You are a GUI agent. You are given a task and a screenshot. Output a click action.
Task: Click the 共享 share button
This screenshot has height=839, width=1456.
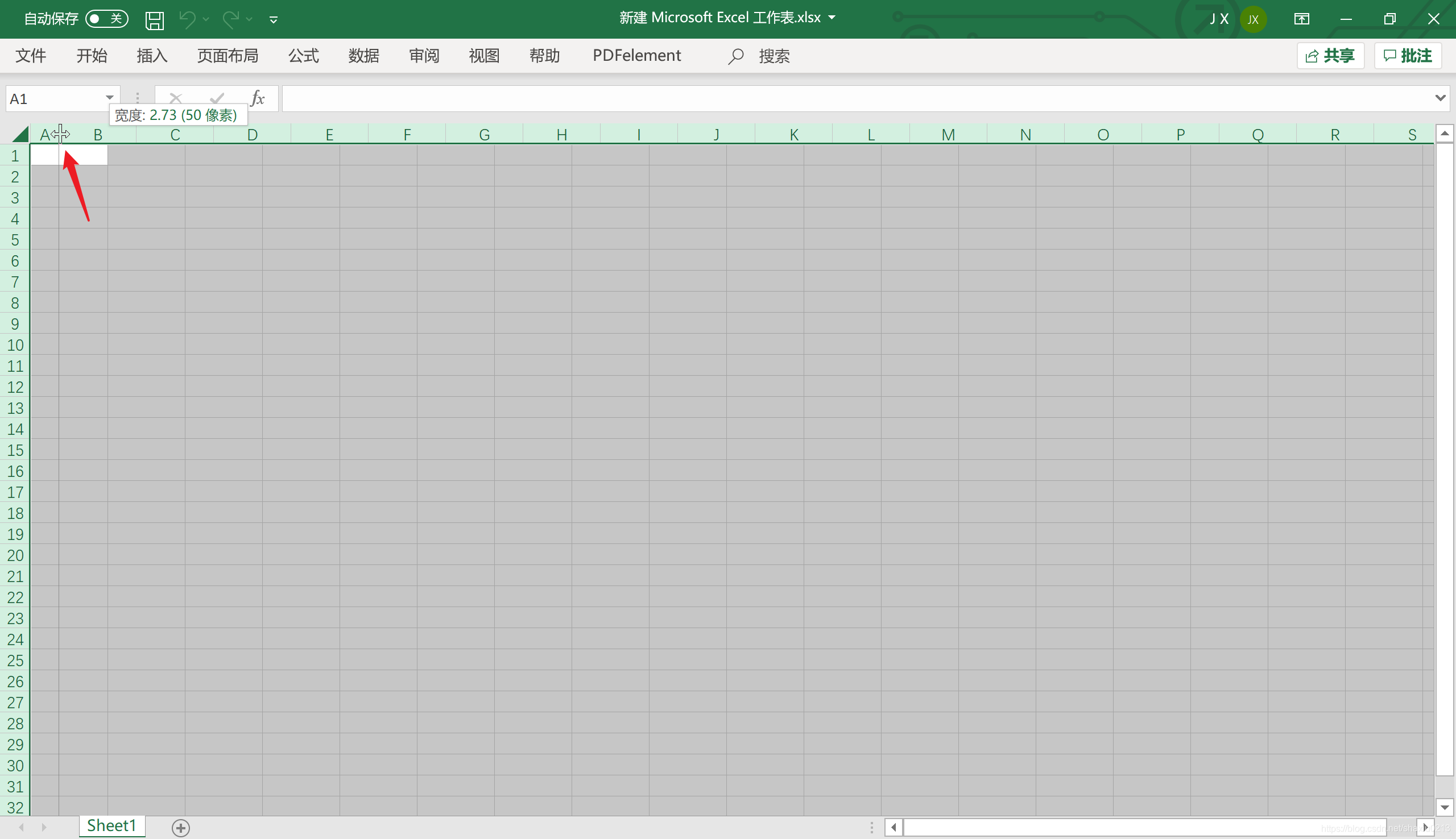[1330, 55]
